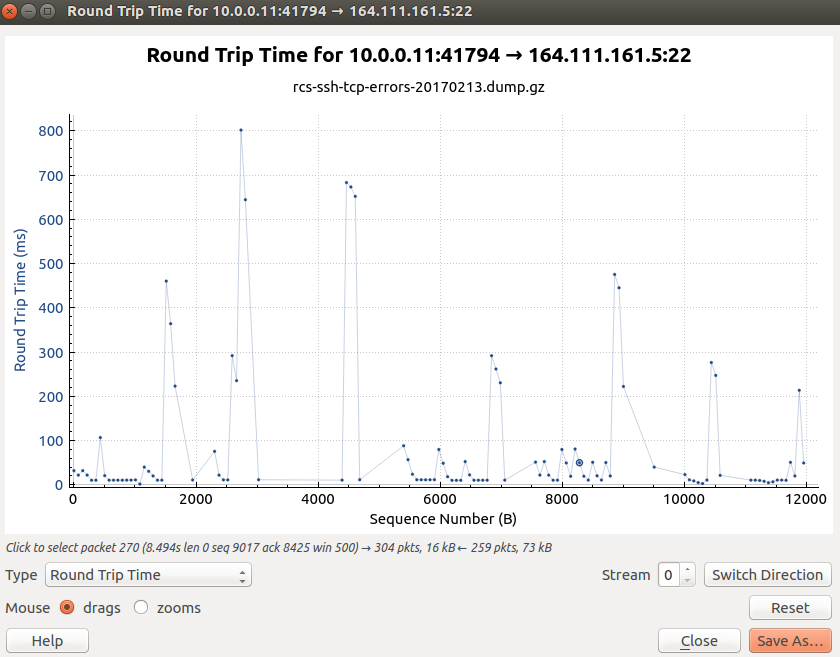Maximize the graph window

point(48,11)
